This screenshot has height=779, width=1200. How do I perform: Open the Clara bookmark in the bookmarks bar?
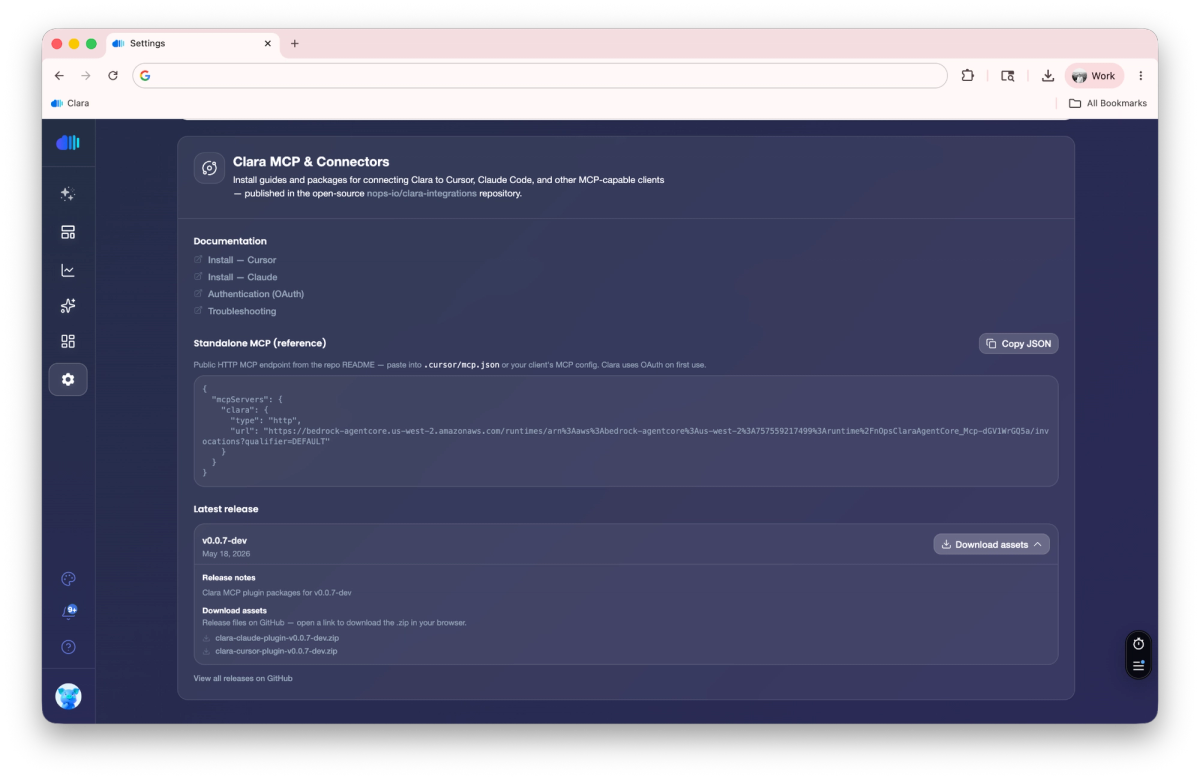(x=71, y=103)
